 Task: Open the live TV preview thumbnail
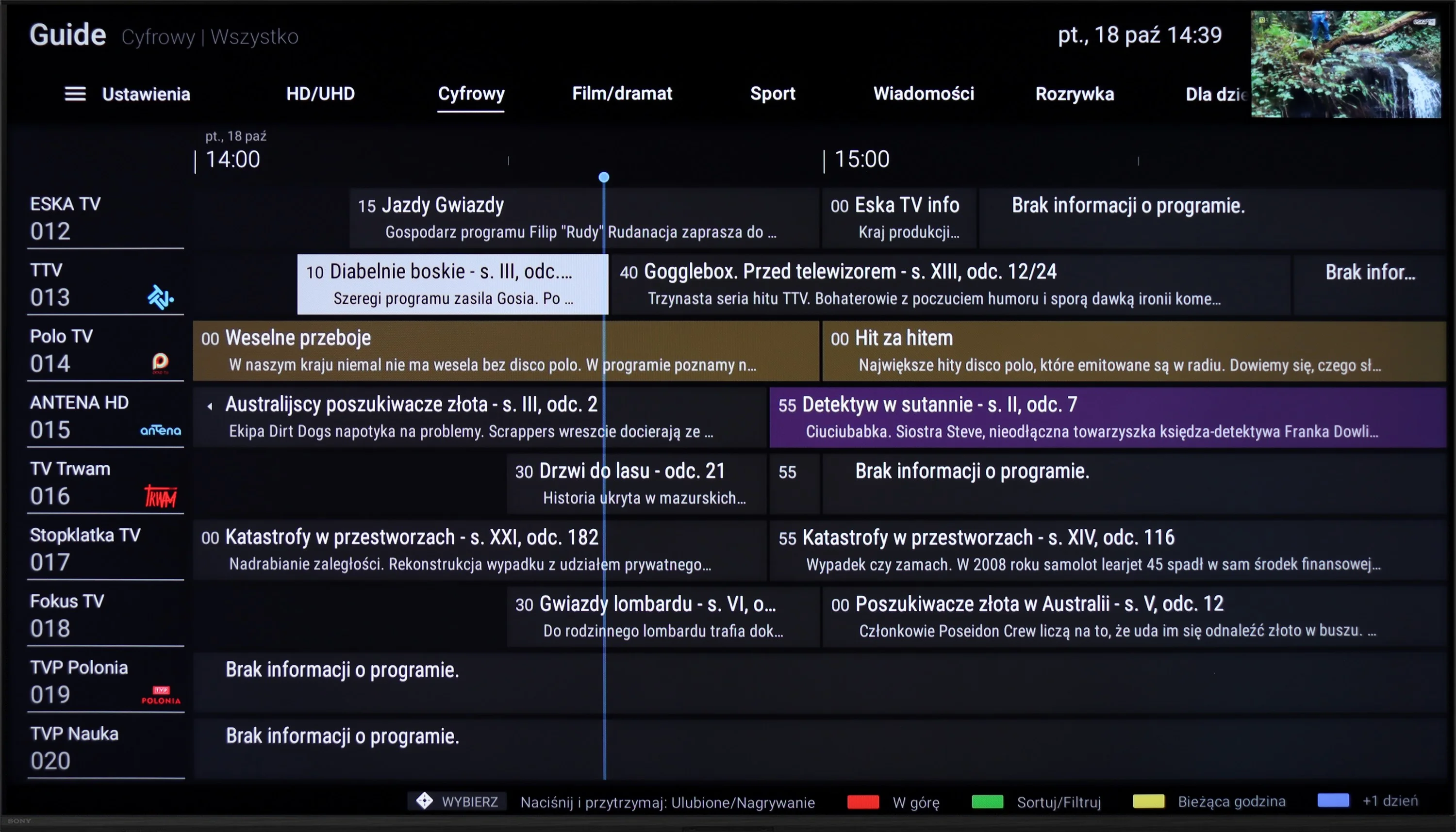click(x=1346, y=64)
